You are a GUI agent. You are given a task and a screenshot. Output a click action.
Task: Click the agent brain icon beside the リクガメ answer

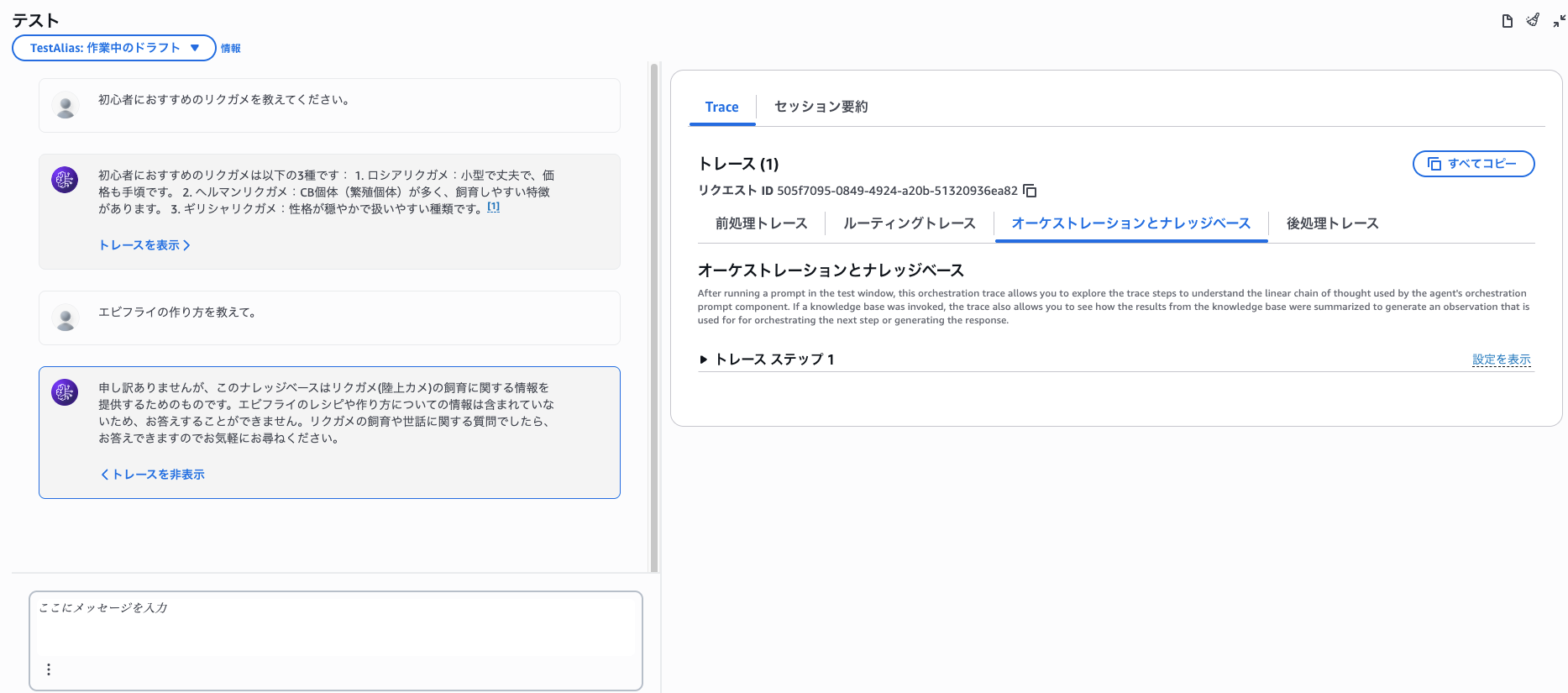pos(65,180)
